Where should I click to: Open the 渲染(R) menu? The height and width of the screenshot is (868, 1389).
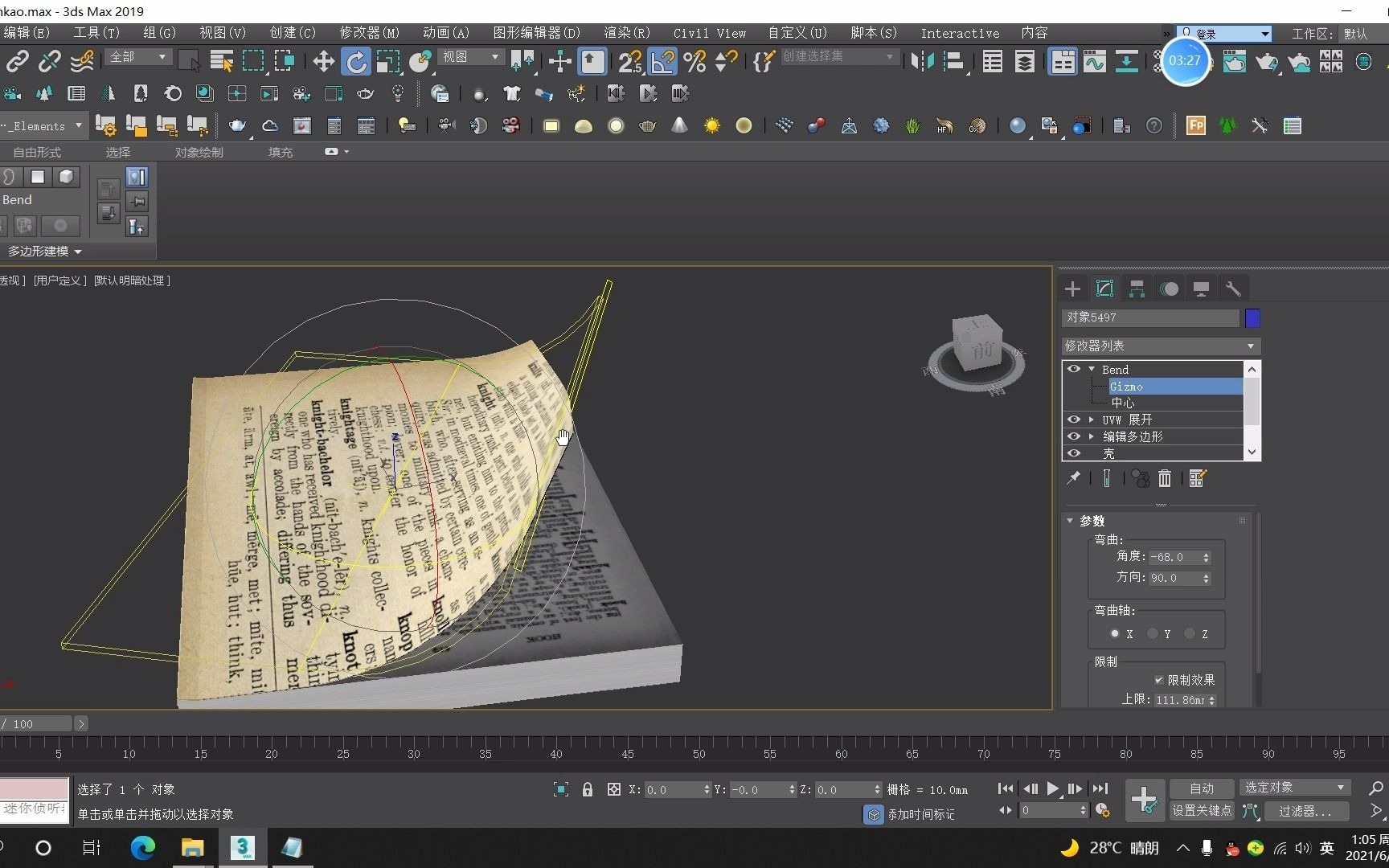pos(626,33)
